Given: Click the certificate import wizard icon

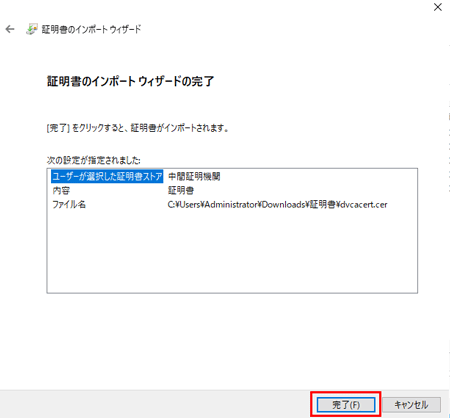Looking at the screenshot, I should (x=32, y=29).
